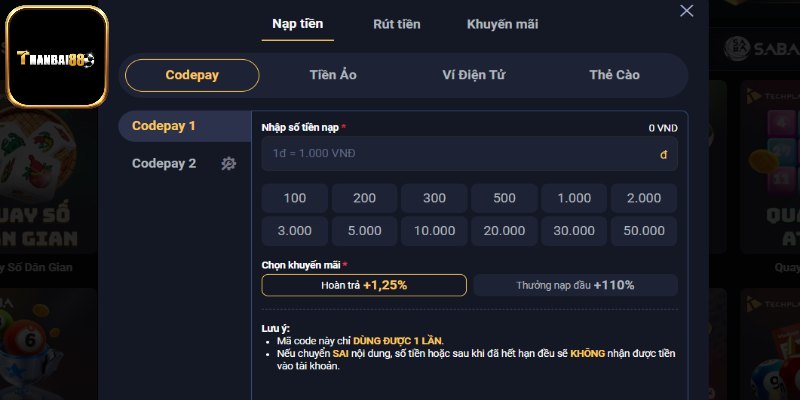The height and width of the screenshot is (400, 800).
Task: Click the maintenance gear icon beside Codepay 2
Action: (229, 164)
